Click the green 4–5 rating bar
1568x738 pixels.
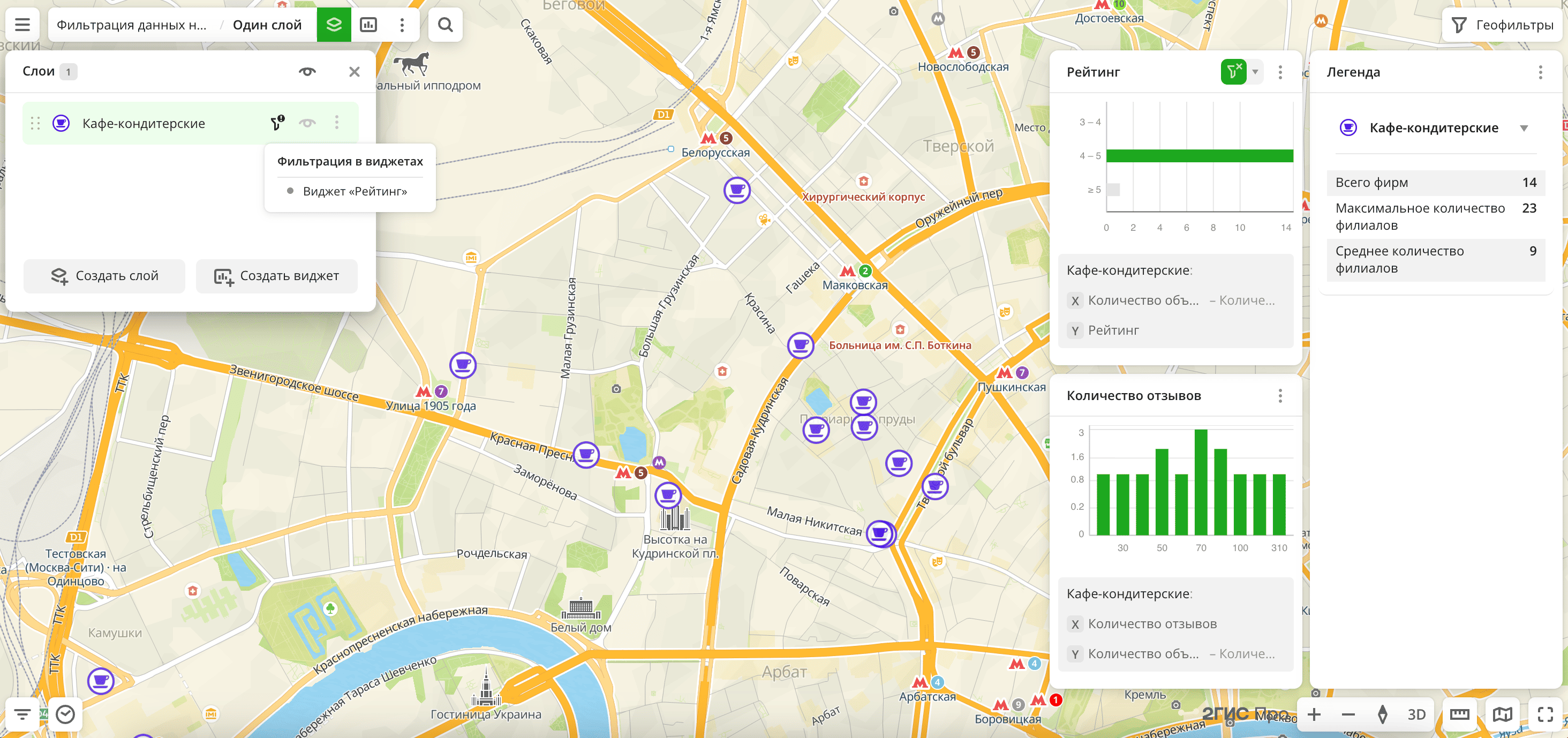click(x=1199, y=156)
